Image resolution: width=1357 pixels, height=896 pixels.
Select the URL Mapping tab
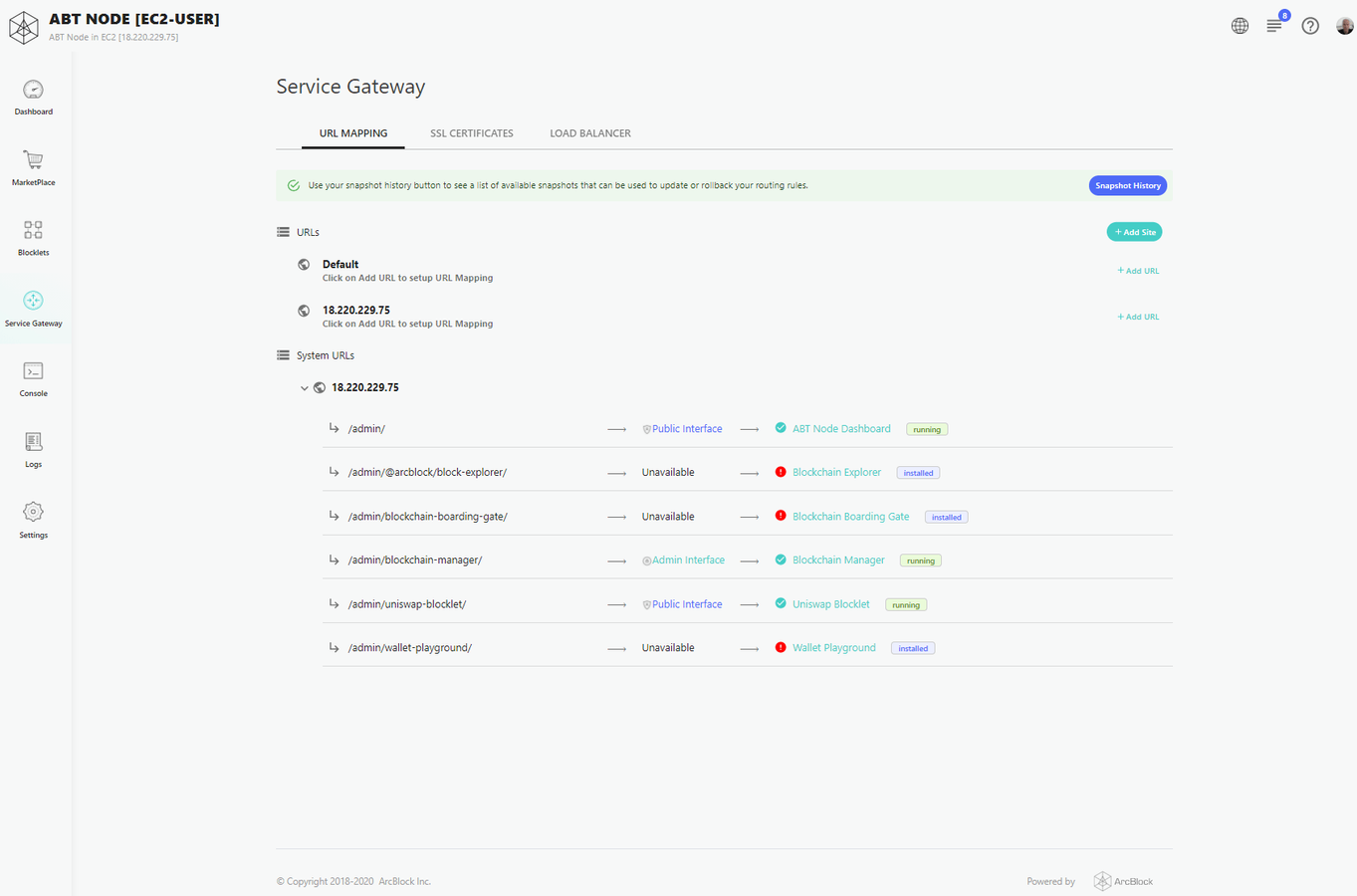click(x=353, y=133)
